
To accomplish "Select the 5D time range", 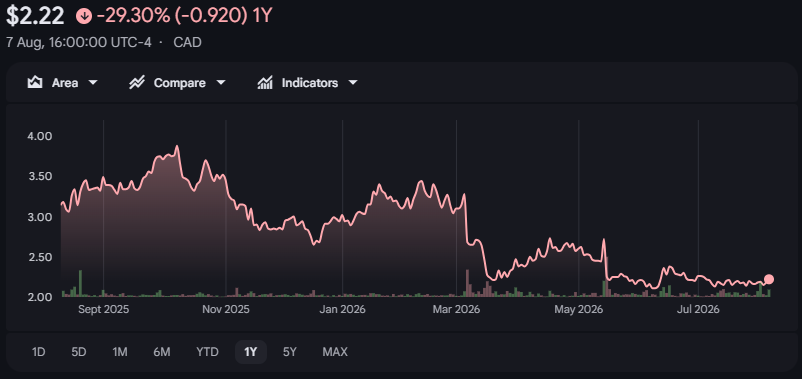I will (x=79, y=352).
